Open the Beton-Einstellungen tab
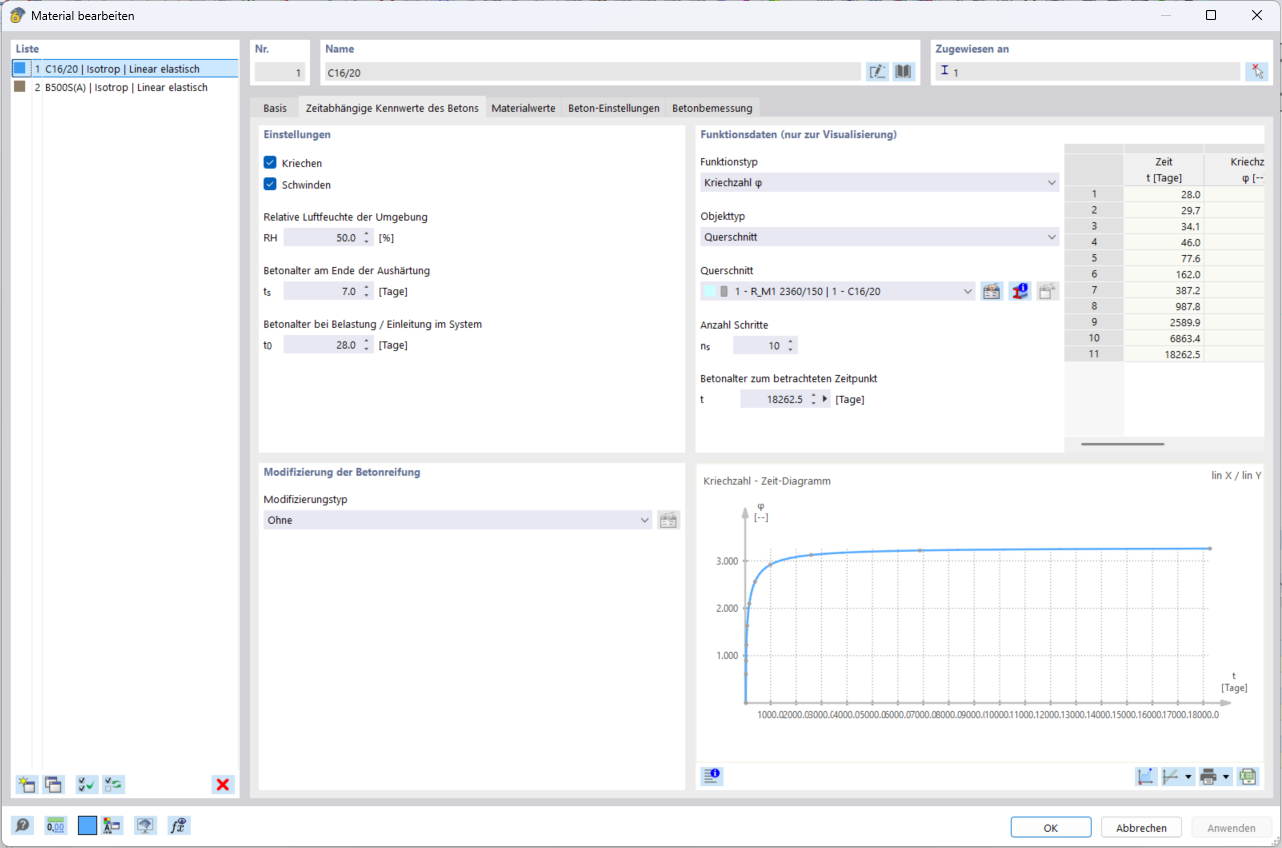Image resolution: width=1282 pixels, height=848 pixels. click(614, 108)
